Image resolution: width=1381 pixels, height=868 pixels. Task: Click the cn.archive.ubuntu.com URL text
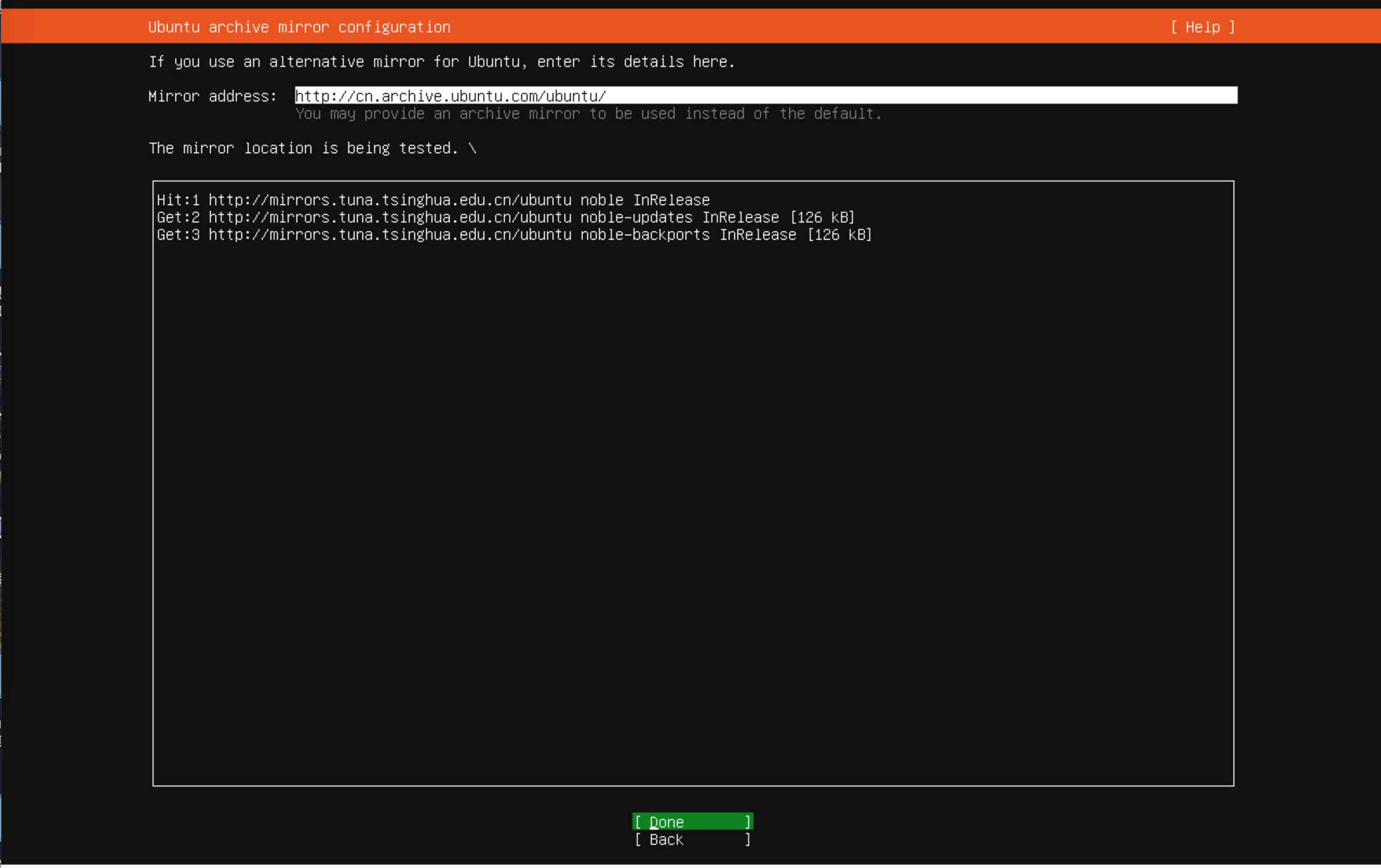pyautogui.click(x=451, y=96)
